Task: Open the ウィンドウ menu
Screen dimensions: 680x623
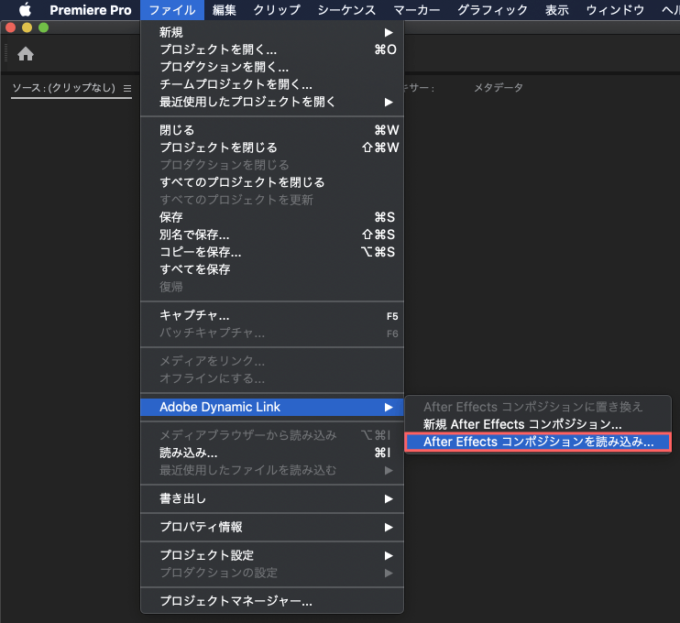Action: [x=615, y=10]
